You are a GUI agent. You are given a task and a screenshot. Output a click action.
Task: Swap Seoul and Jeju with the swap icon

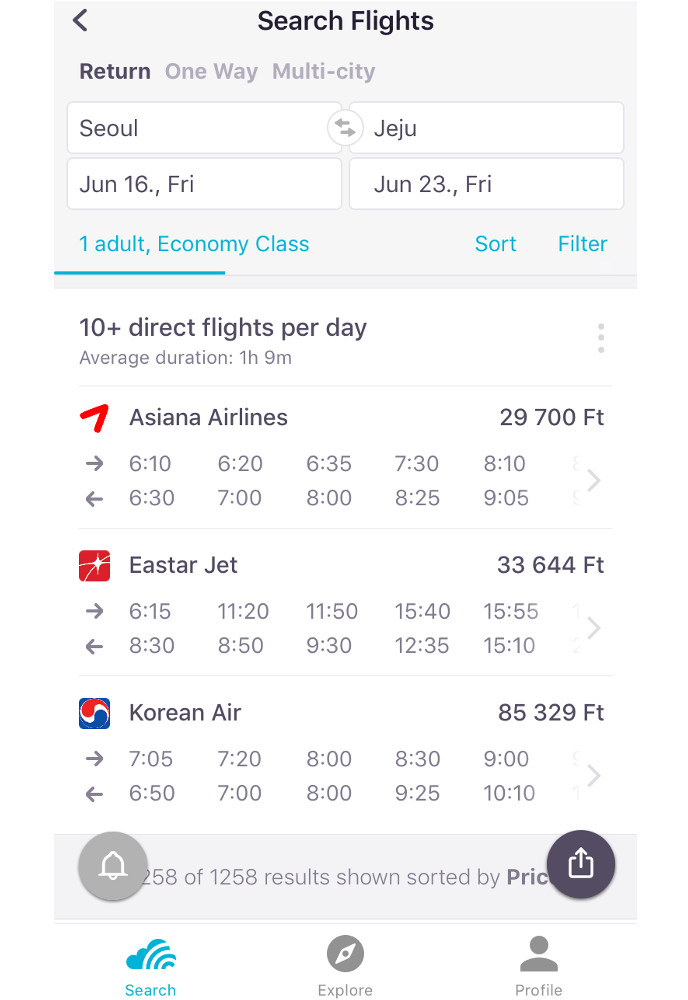coord(346,128)
